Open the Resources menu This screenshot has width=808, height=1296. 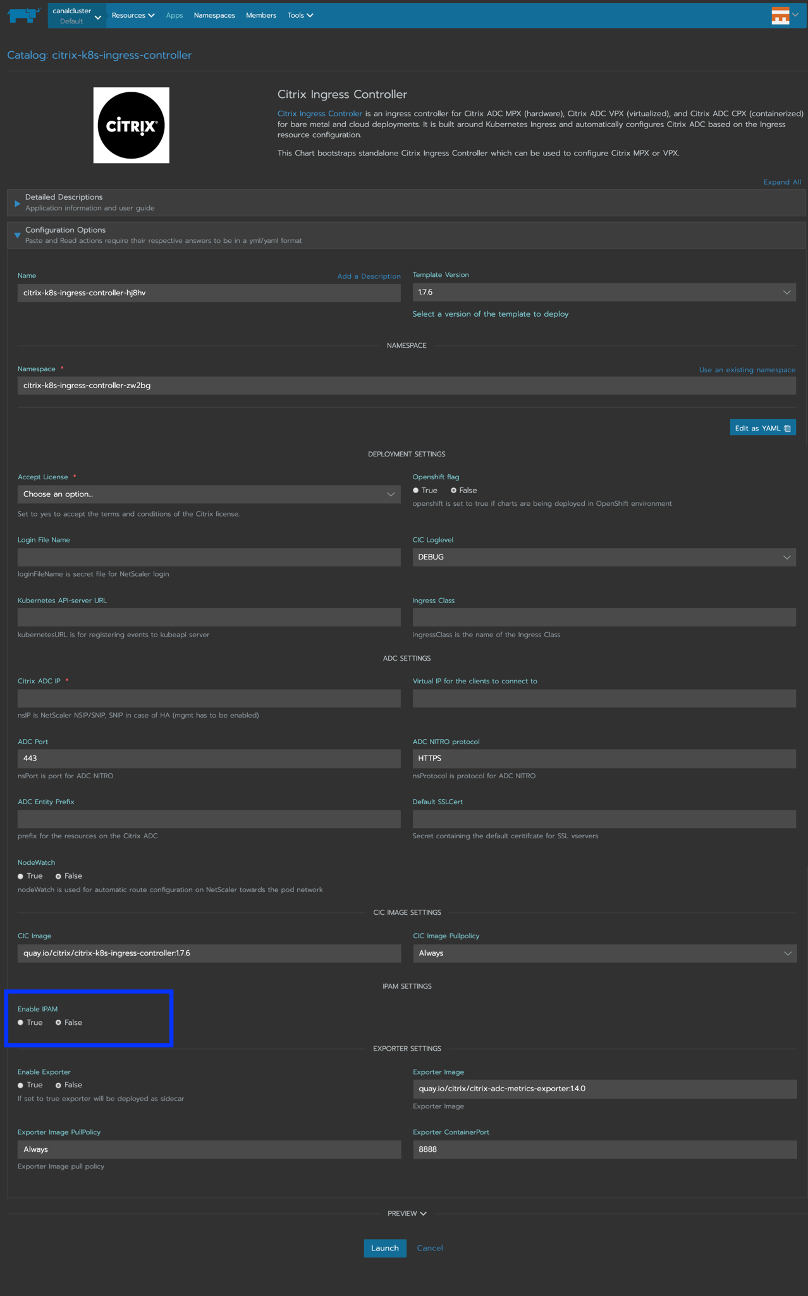point(133,15)
